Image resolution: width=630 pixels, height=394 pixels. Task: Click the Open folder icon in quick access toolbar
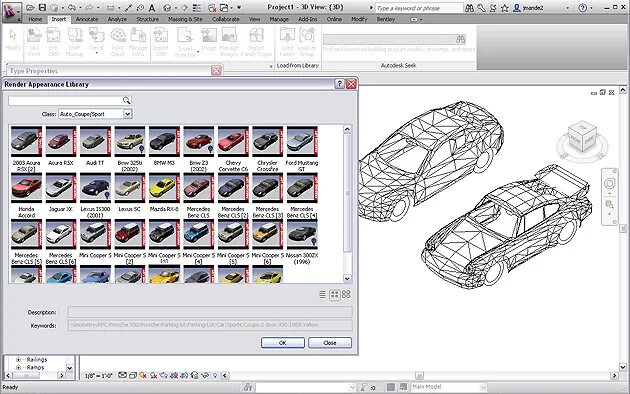click(30, 8)
